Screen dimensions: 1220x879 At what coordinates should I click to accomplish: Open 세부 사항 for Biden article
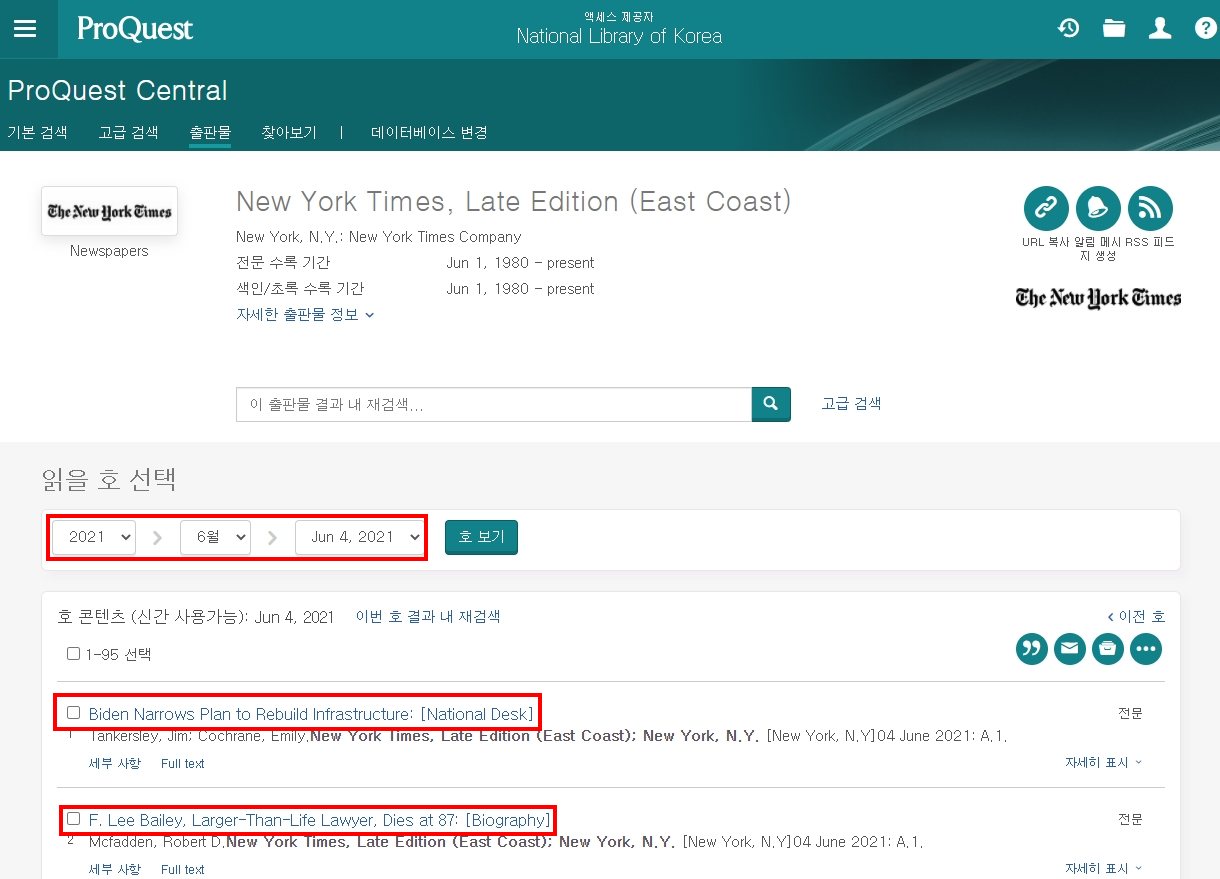click(115, 763)
